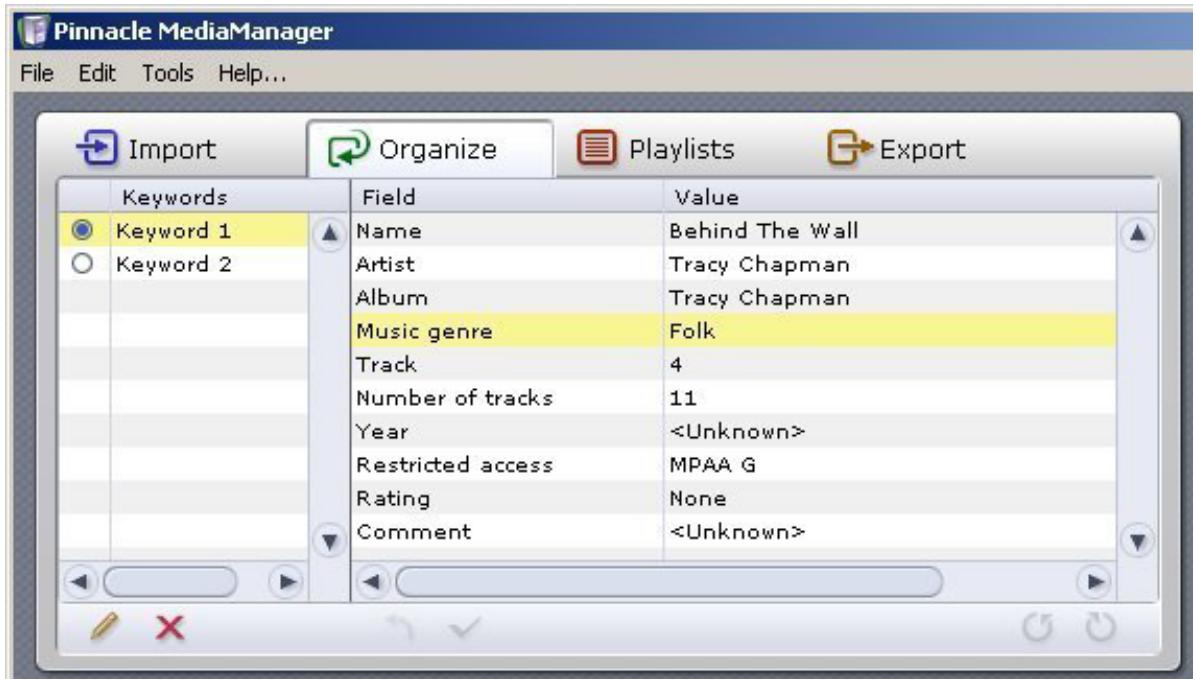
Task: Switch to the Export tab
Action: click(897, 149)
